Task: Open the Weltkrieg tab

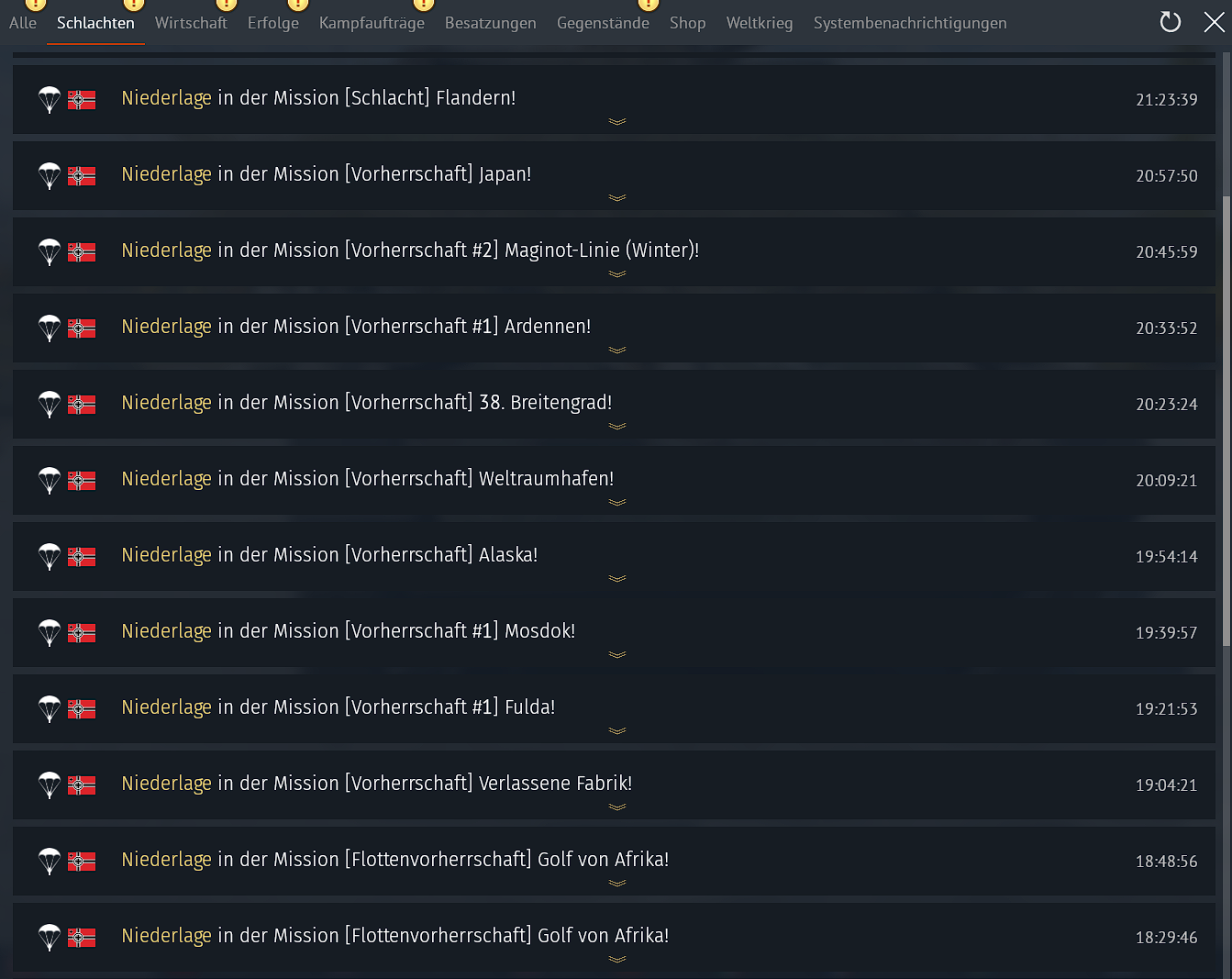Action: coord(760,23)
